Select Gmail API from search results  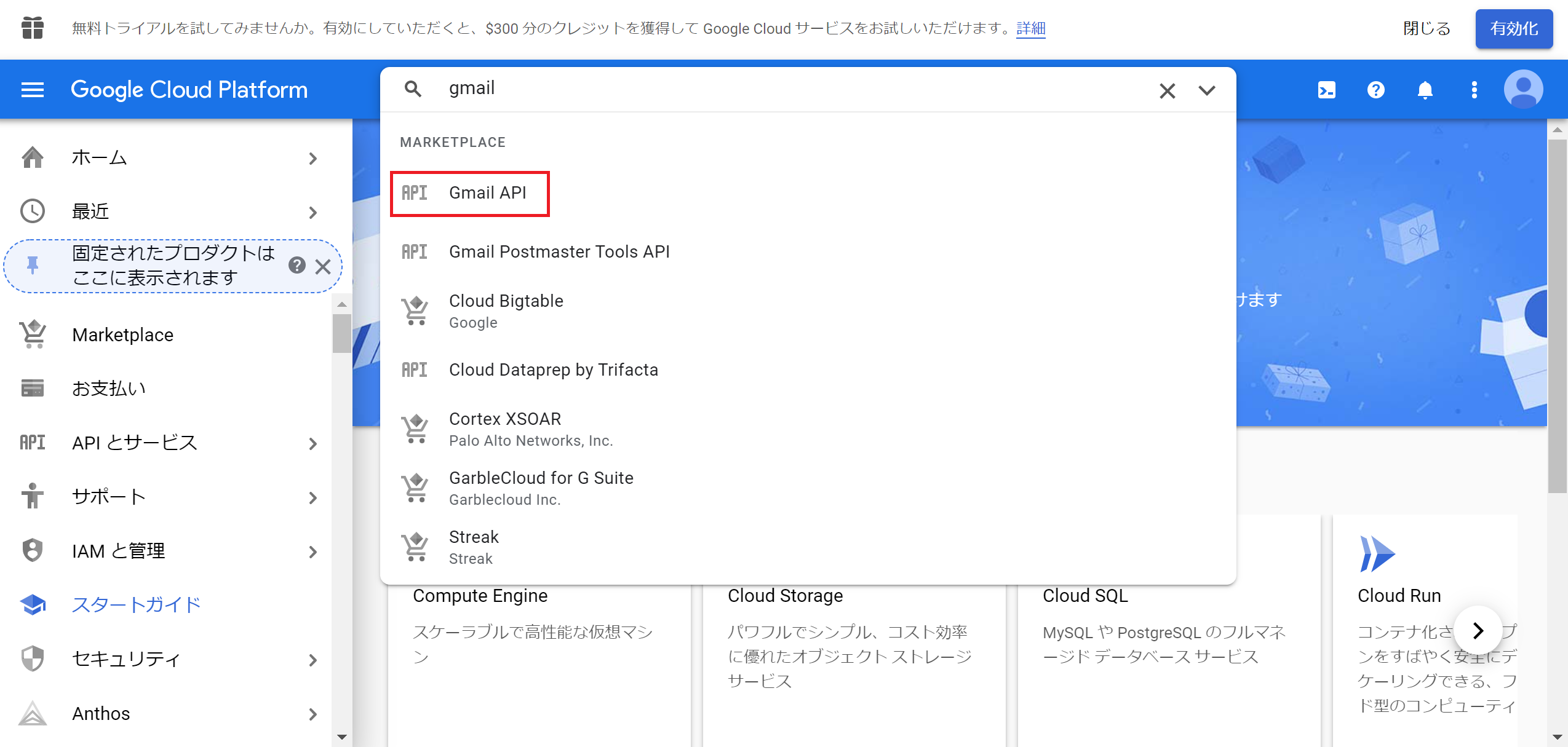[x=488, y=192]
